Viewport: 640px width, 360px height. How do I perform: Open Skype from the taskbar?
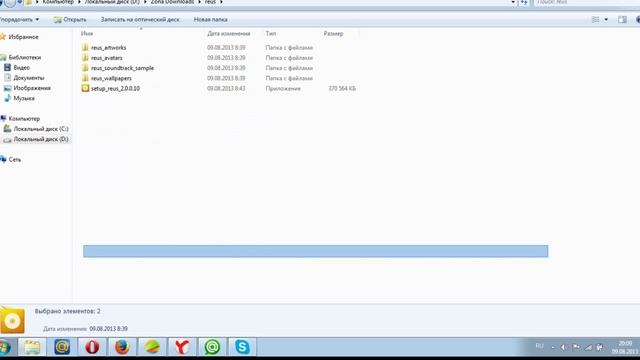pos(242,347)
